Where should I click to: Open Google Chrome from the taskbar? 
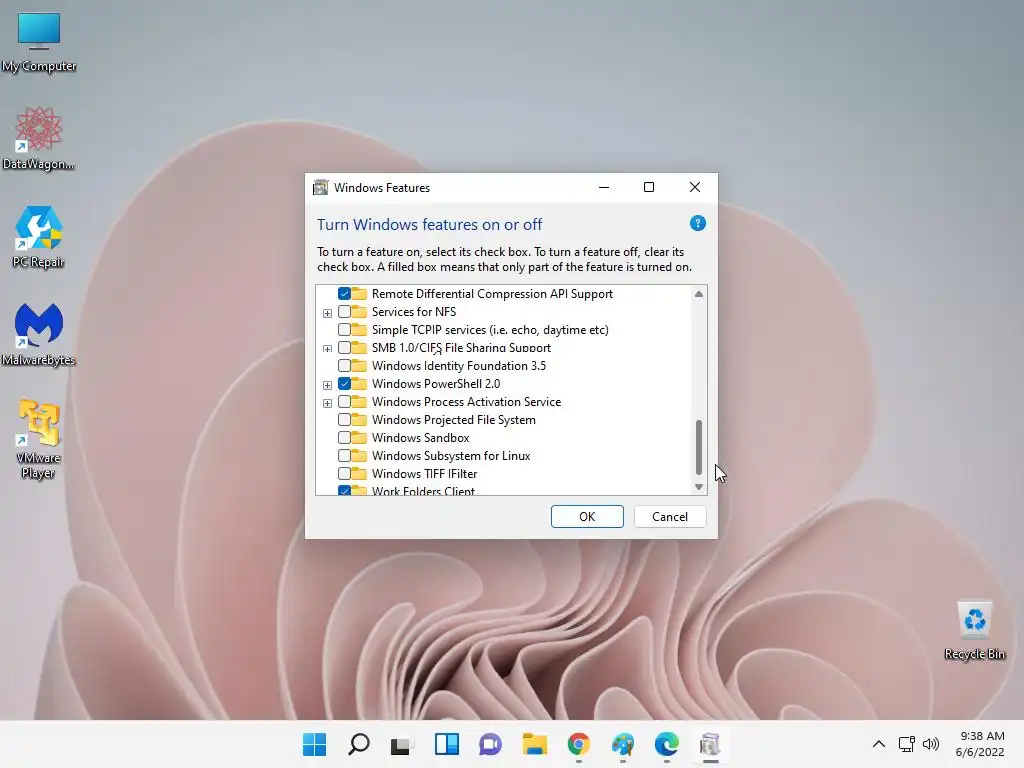(579, 744)
